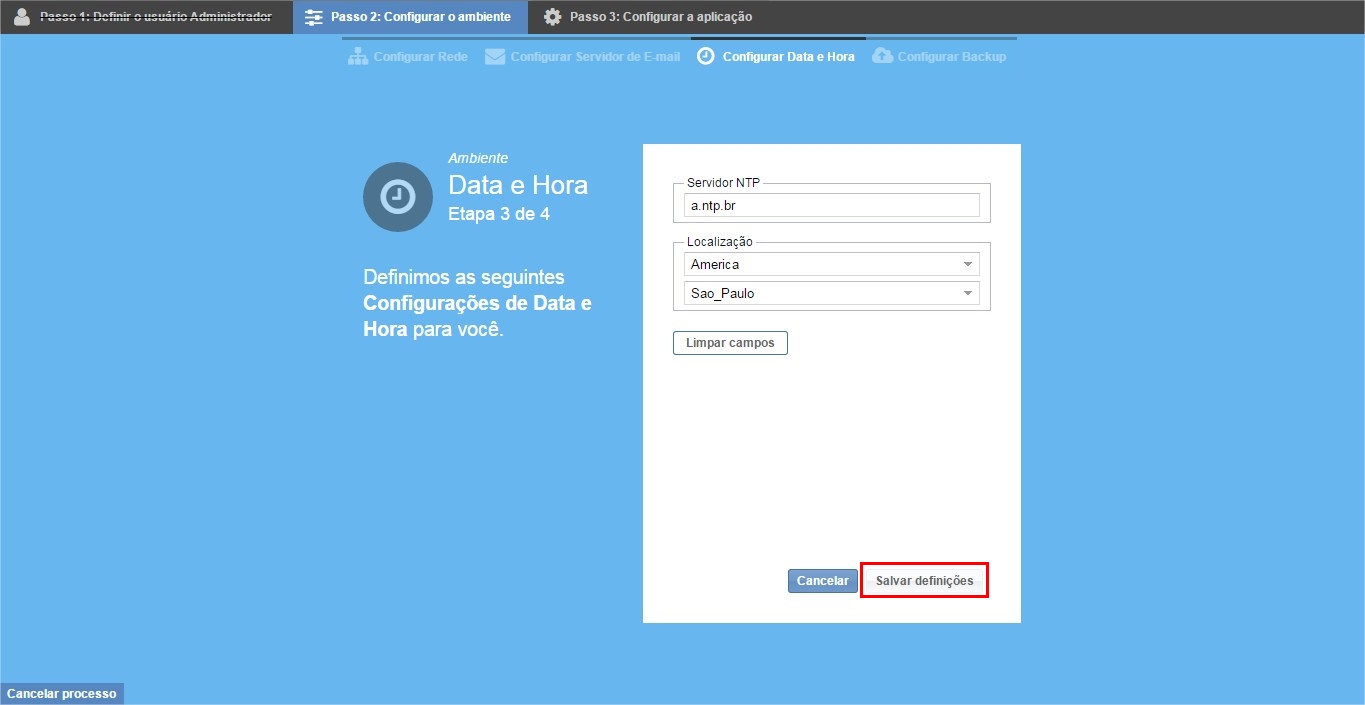Open the America region dropdown
The height and width of the screenshot is (705, 1365).
click(831, 265)
